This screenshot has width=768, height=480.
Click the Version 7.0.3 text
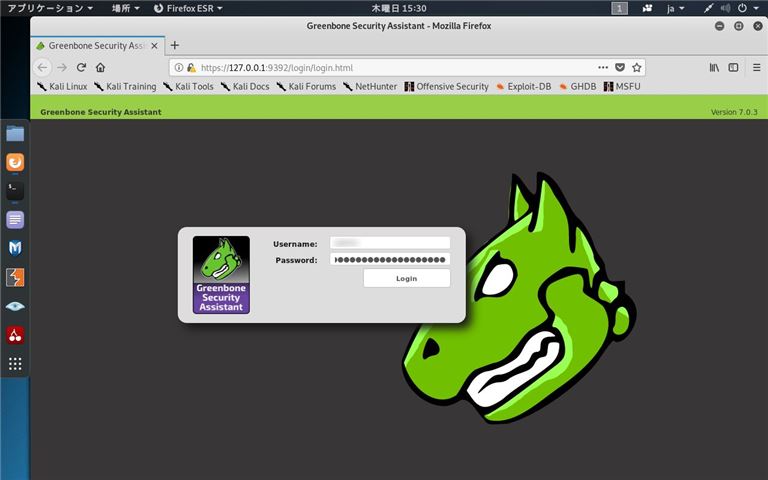(734, 112)
